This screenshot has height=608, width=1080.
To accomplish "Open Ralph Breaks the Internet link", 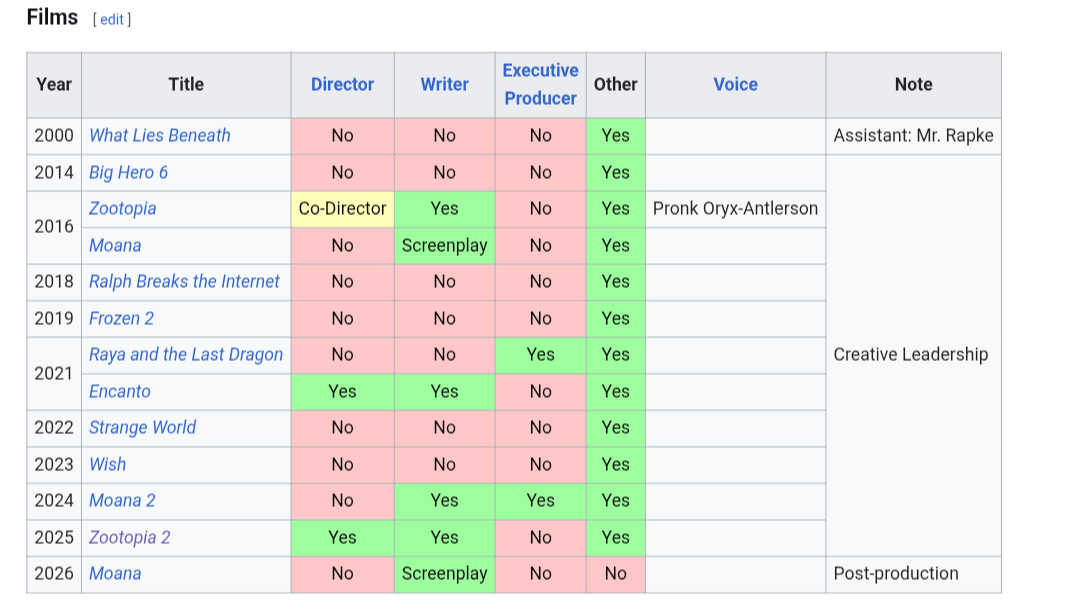I will (x=184, y=282).
